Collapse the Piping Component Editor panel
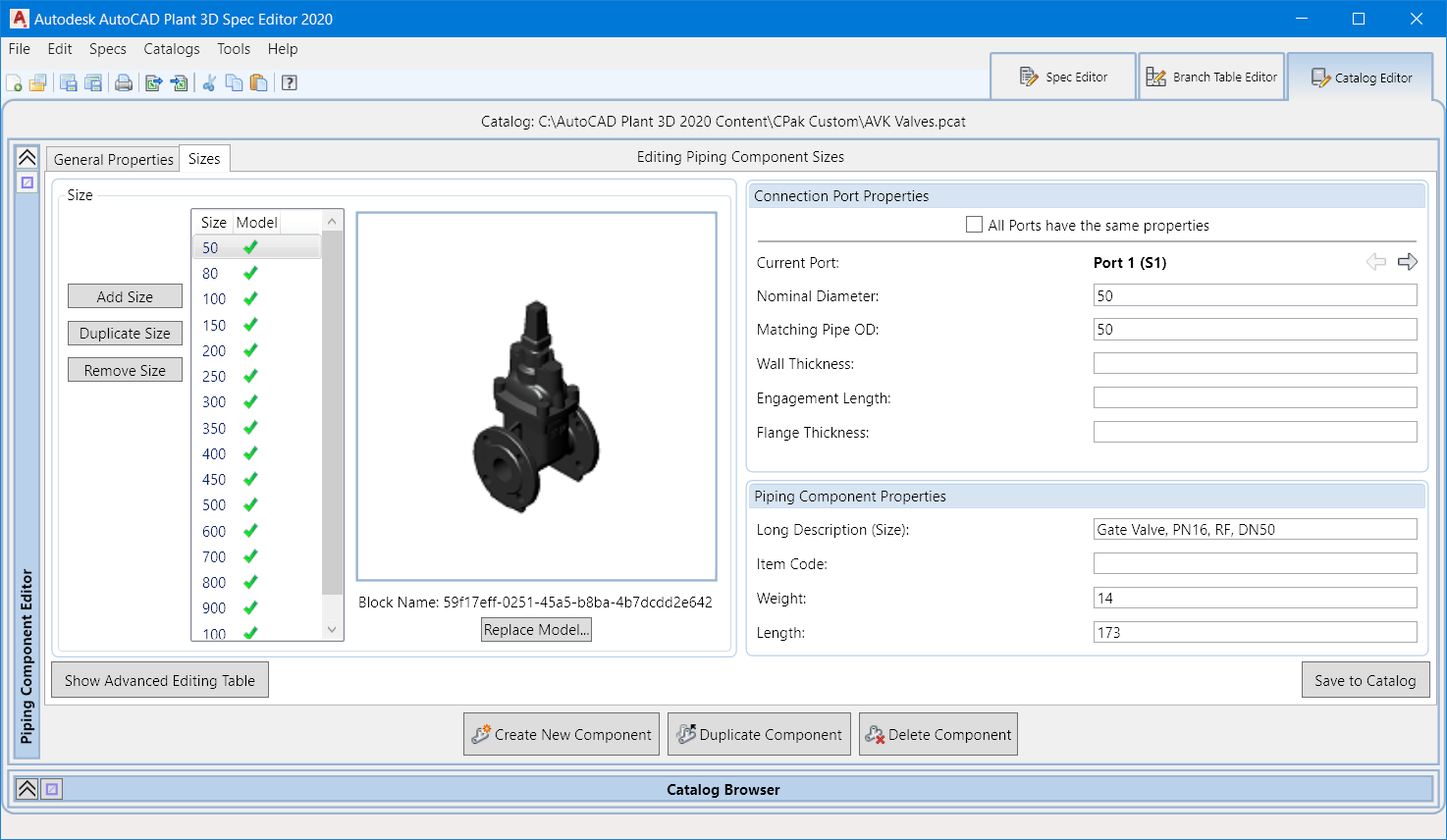Image resolution: width=1447 pixels, height=840 pixels. [x=27, y=158]
